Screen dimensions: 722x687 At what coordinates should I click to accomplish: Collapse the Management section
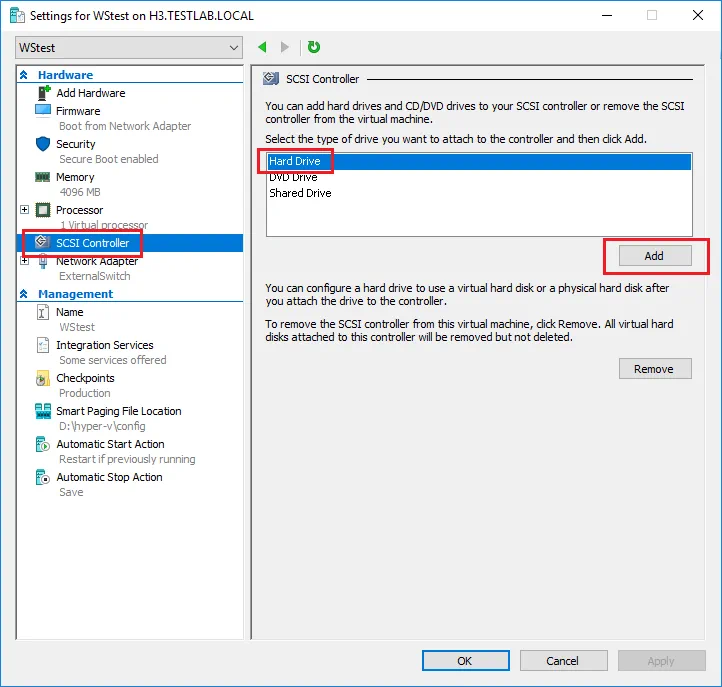[x=24, y=294]
